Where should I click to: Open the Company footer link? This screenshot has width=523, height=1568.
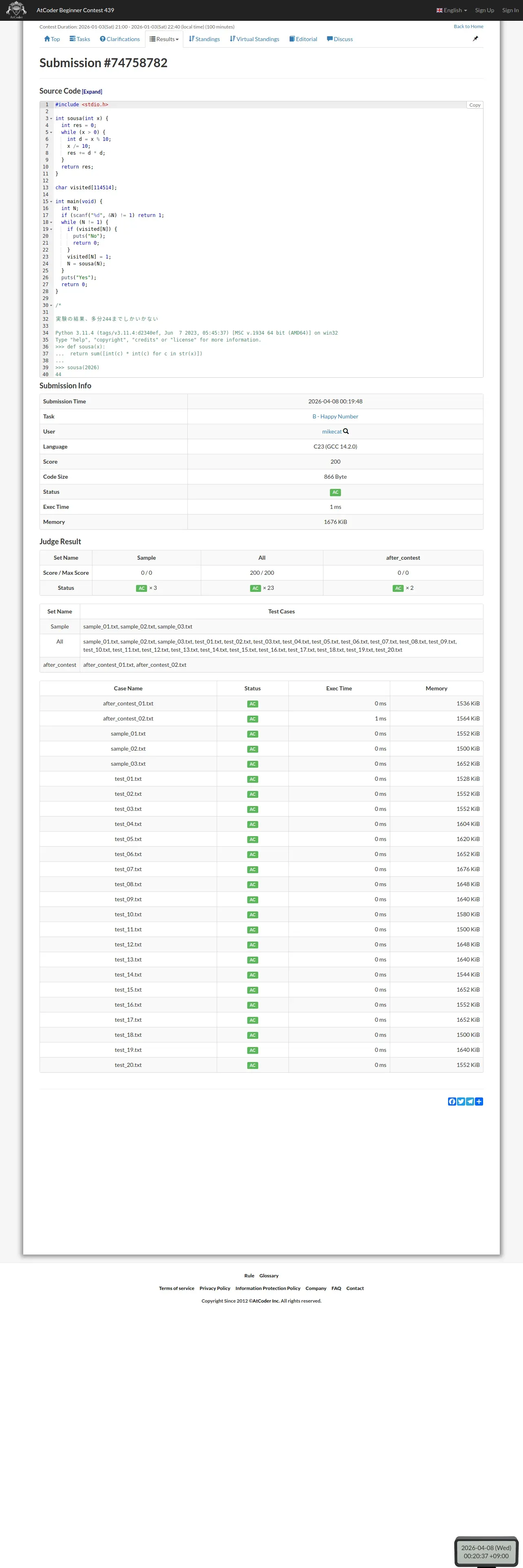316,1289
